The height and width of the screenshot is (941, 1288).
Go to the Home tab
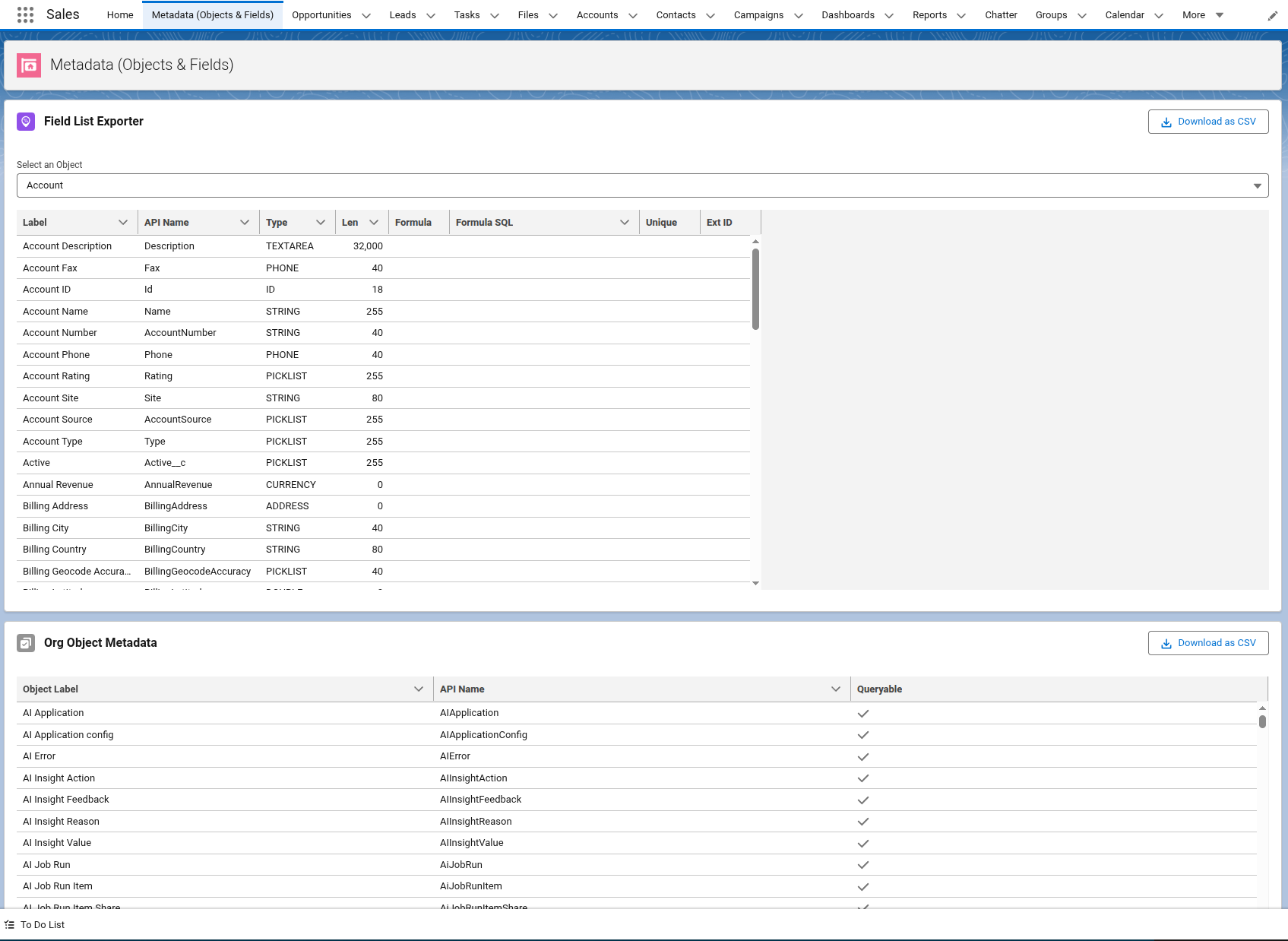(x=120, y=15)
